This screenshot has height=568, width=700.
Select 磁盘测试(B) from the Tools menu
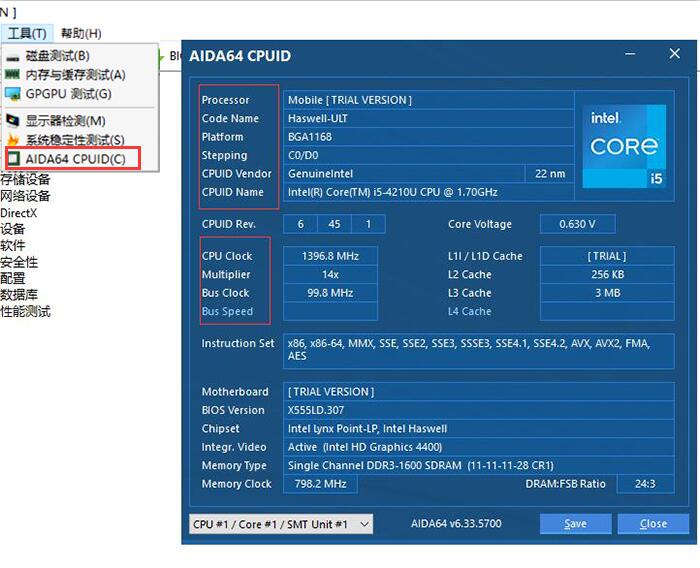click(x=80, y=56)
